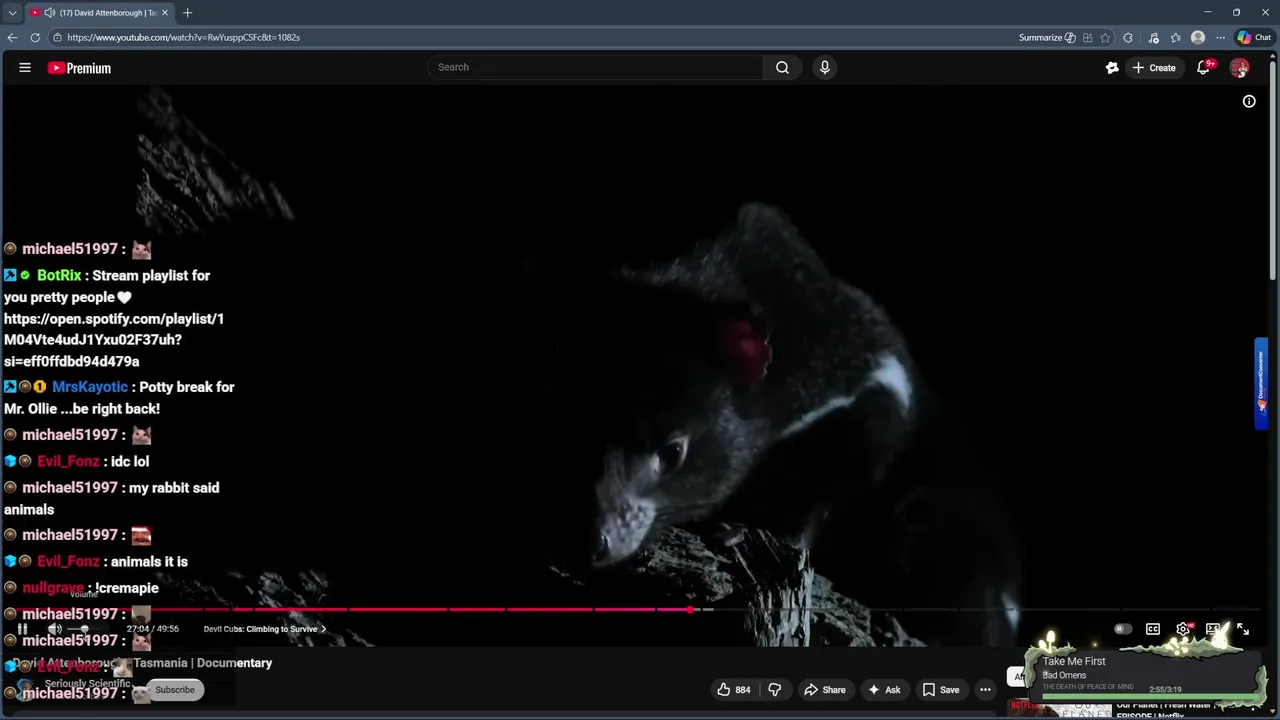Click BotRix username in chat overlay
1280x720 pixels.
point(59,275)
